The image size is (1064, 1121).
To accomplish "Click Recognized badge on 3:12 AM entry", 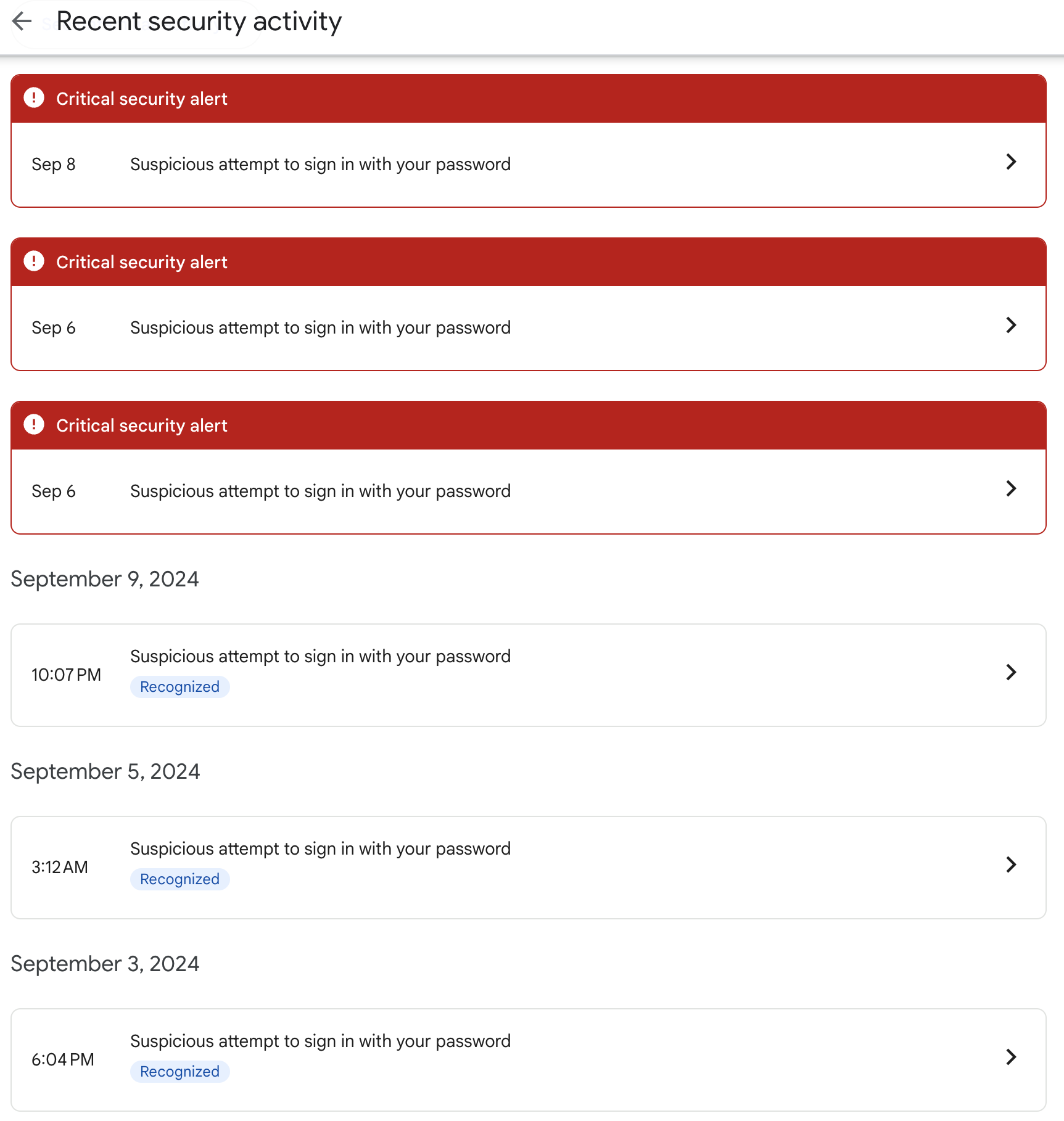I will click(x=179, y=879).
